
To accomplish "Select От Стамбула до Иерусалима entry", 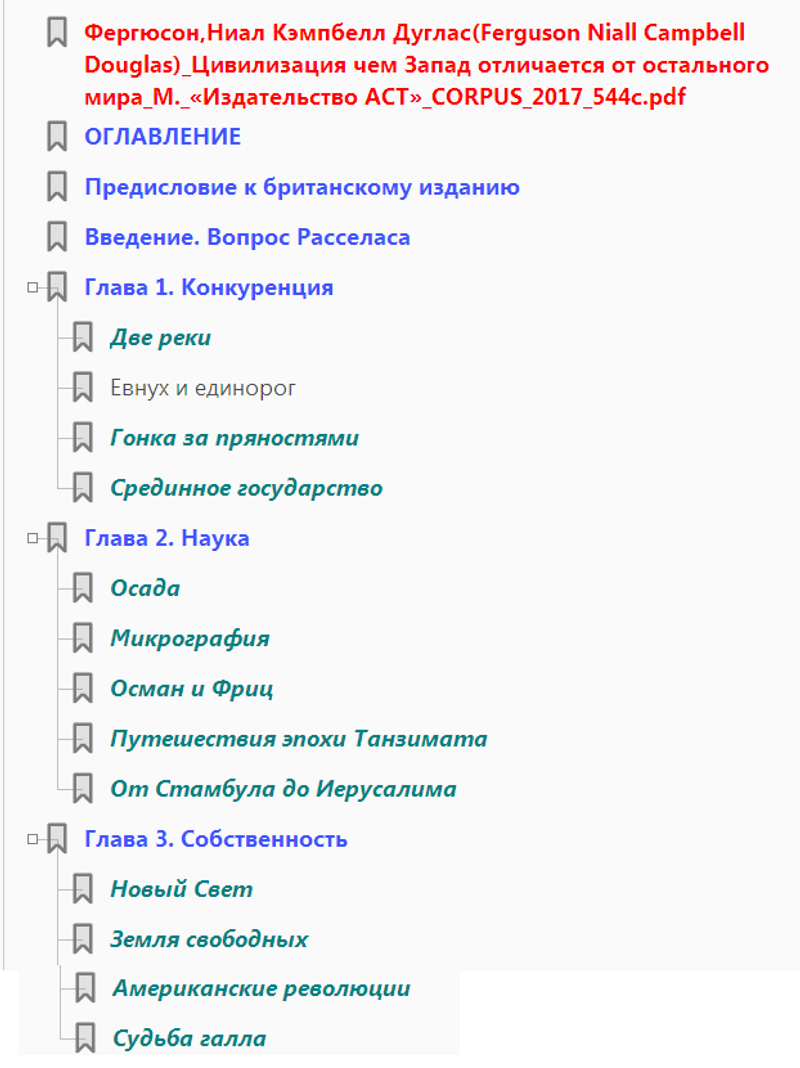I will coord(283,789).
